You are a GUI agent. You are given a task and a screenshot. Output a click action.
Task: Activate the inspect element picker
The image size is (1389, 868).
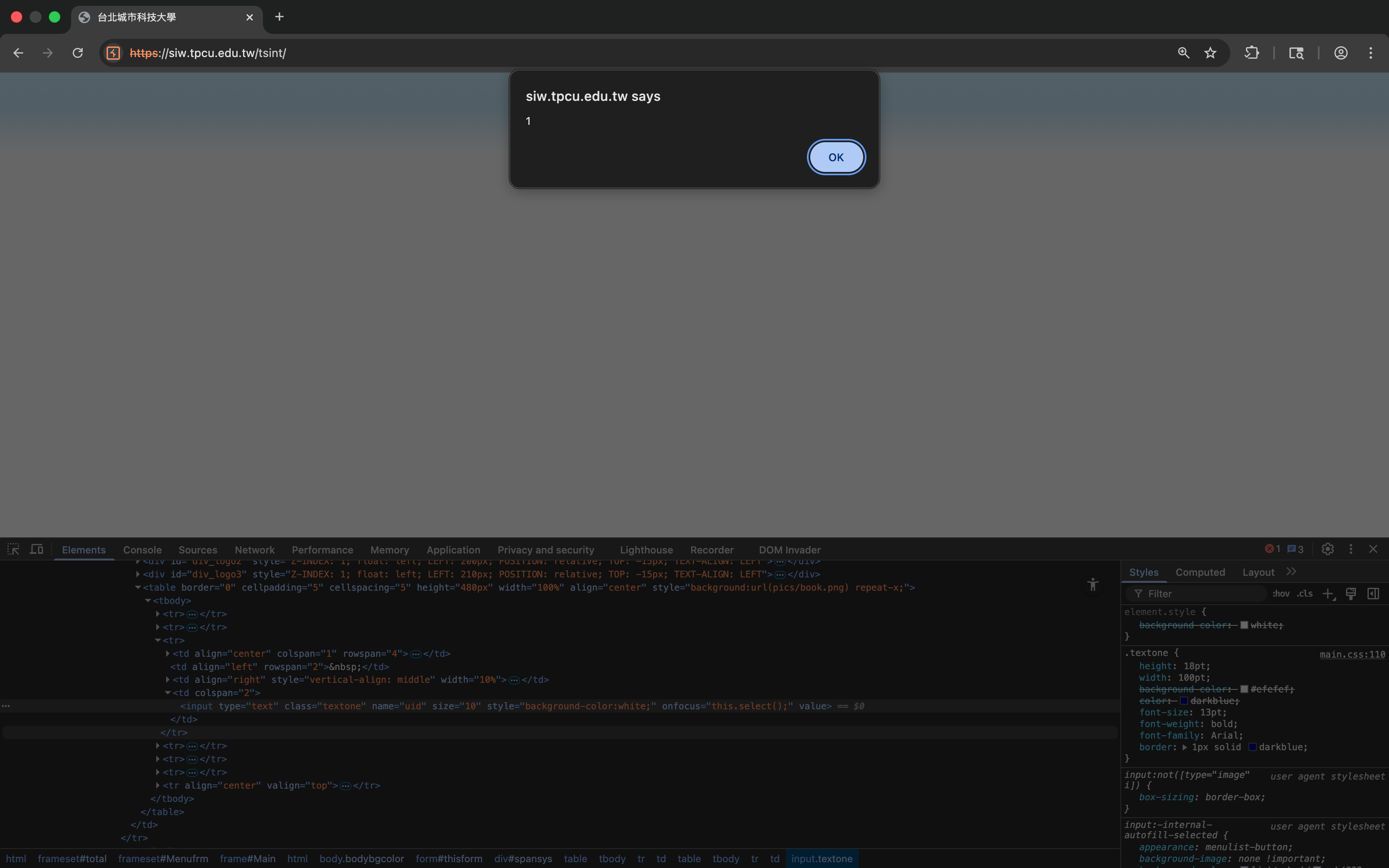13,549
